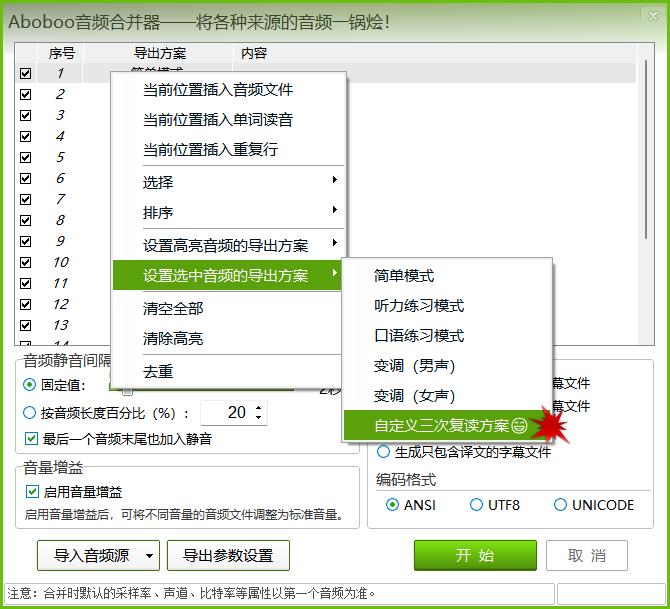Image resolution: width=670 pixels, height=609 pixels.
Task: Open dropdown arrow on 导入音频源 button
Action: click(x=150, y=556)
